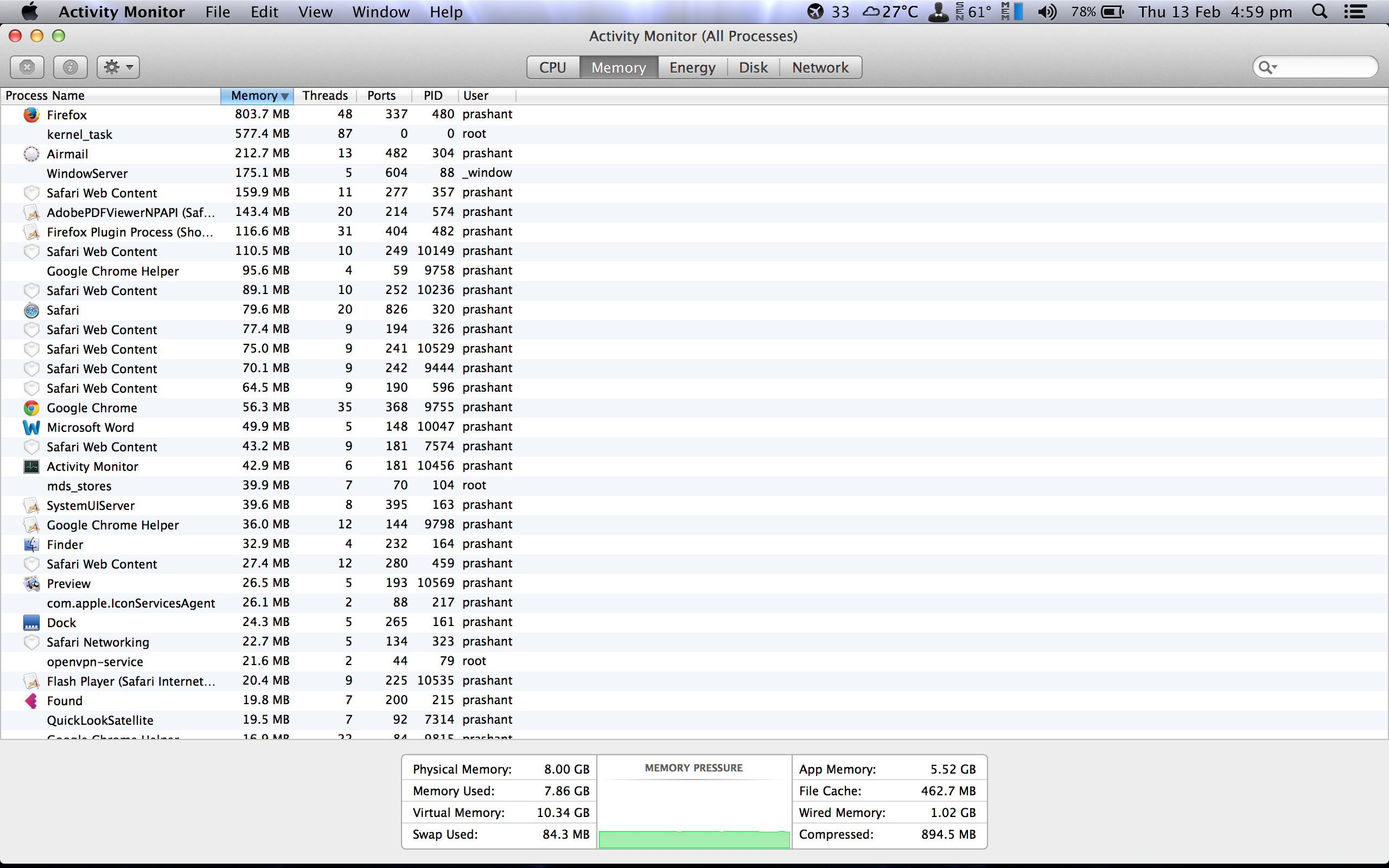The image size is (1389, 868).
Task: Sort by User column header
Action: coord(487,95)
